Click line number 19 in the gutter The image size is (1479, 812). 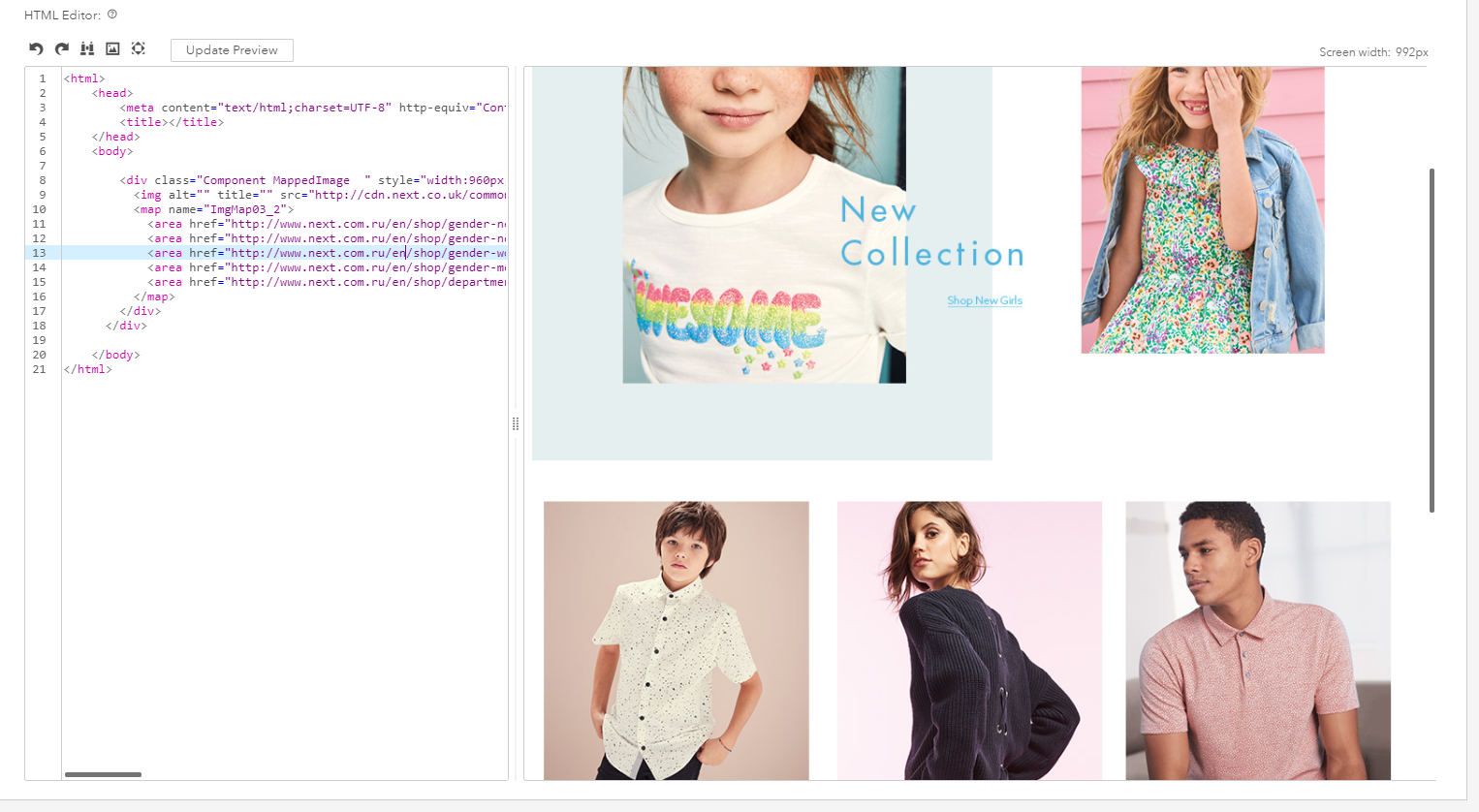tap(40, 340)
